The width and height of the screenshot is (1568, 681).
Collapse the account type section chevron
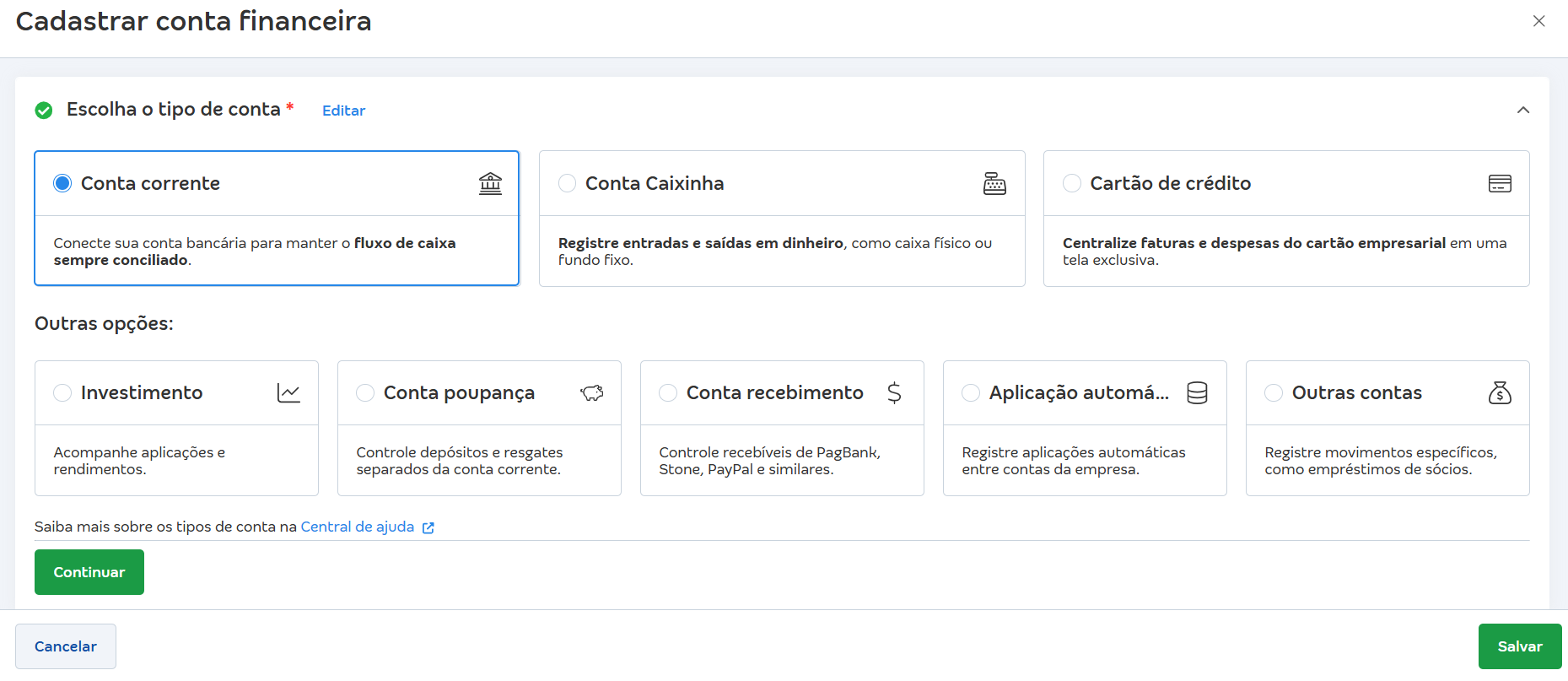pos(1522,111)
